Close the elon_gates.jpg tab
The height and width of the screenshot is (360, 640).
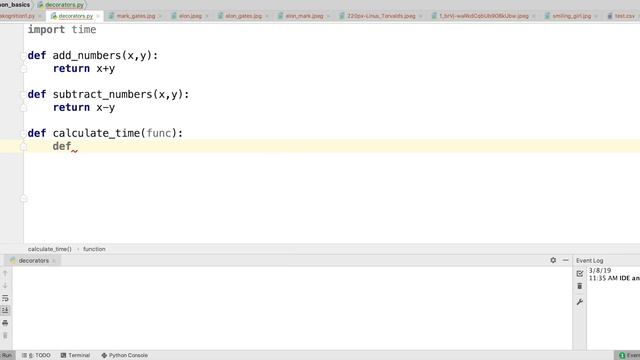point(267,16)
